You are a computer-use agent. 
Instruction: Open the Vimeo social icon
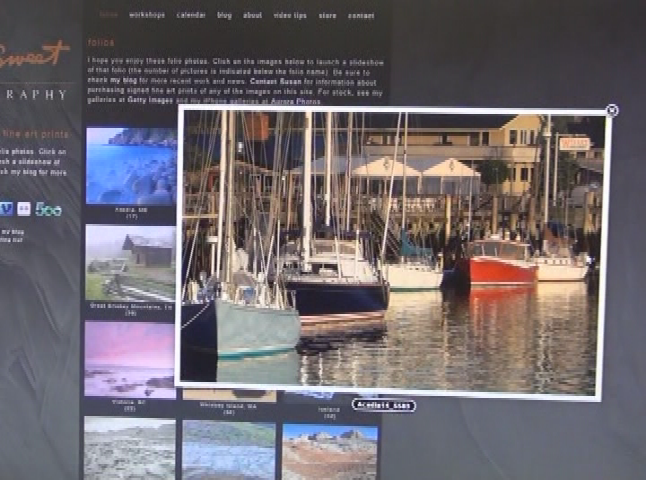(6, 209)
